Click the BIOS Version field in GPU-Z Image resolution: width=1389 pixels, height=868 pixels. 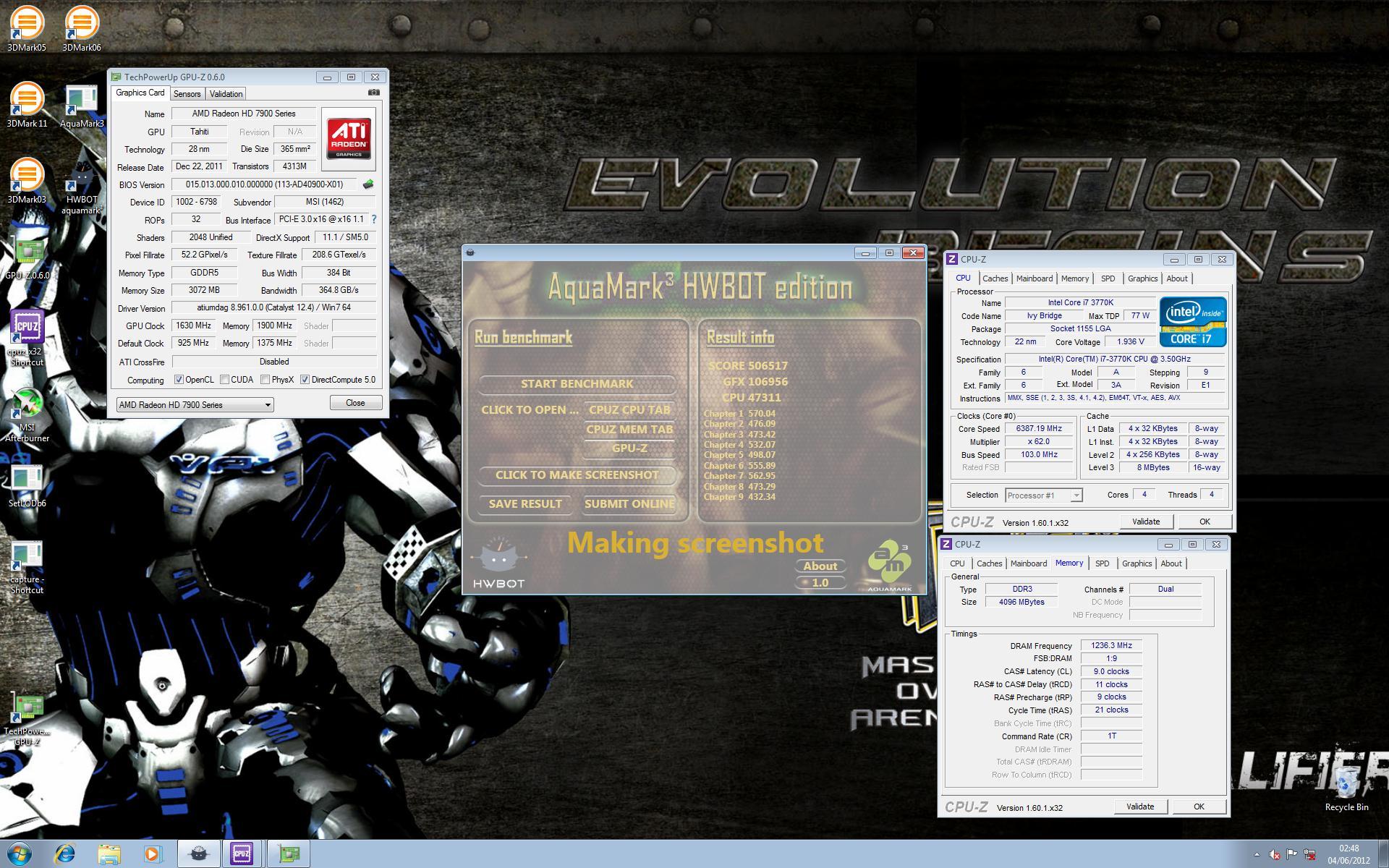(264, 184)
